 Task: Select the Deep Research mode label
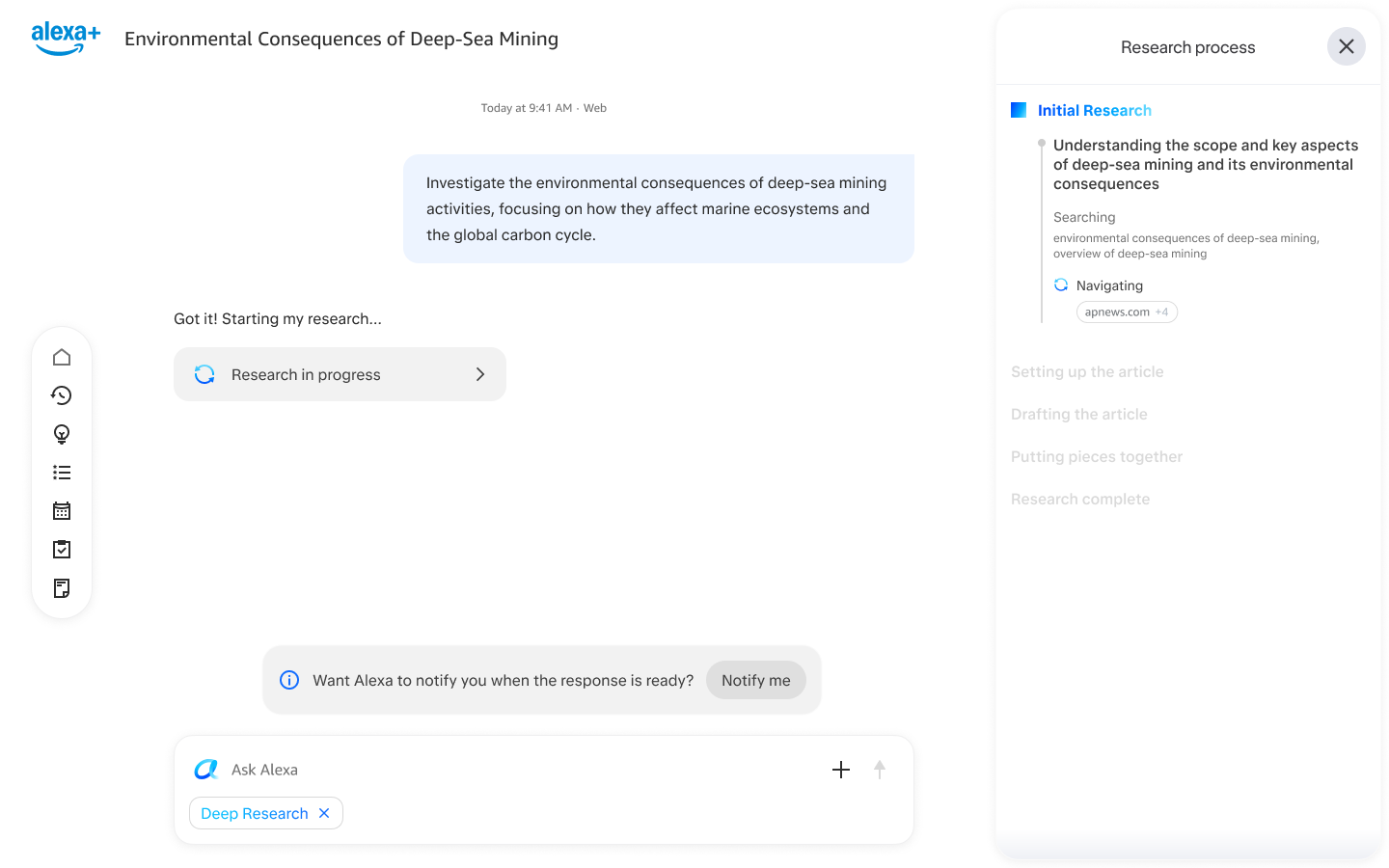(255, 813)
